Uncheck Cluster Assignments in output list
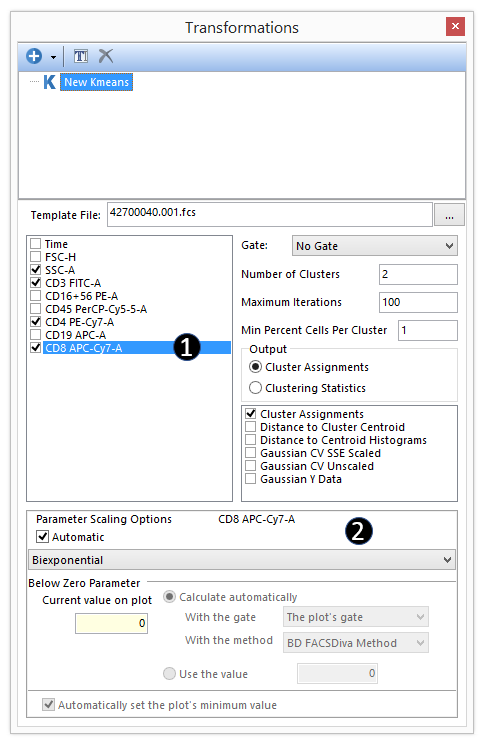This screenshot has width=488, height=746. click(x=251, y=414)
